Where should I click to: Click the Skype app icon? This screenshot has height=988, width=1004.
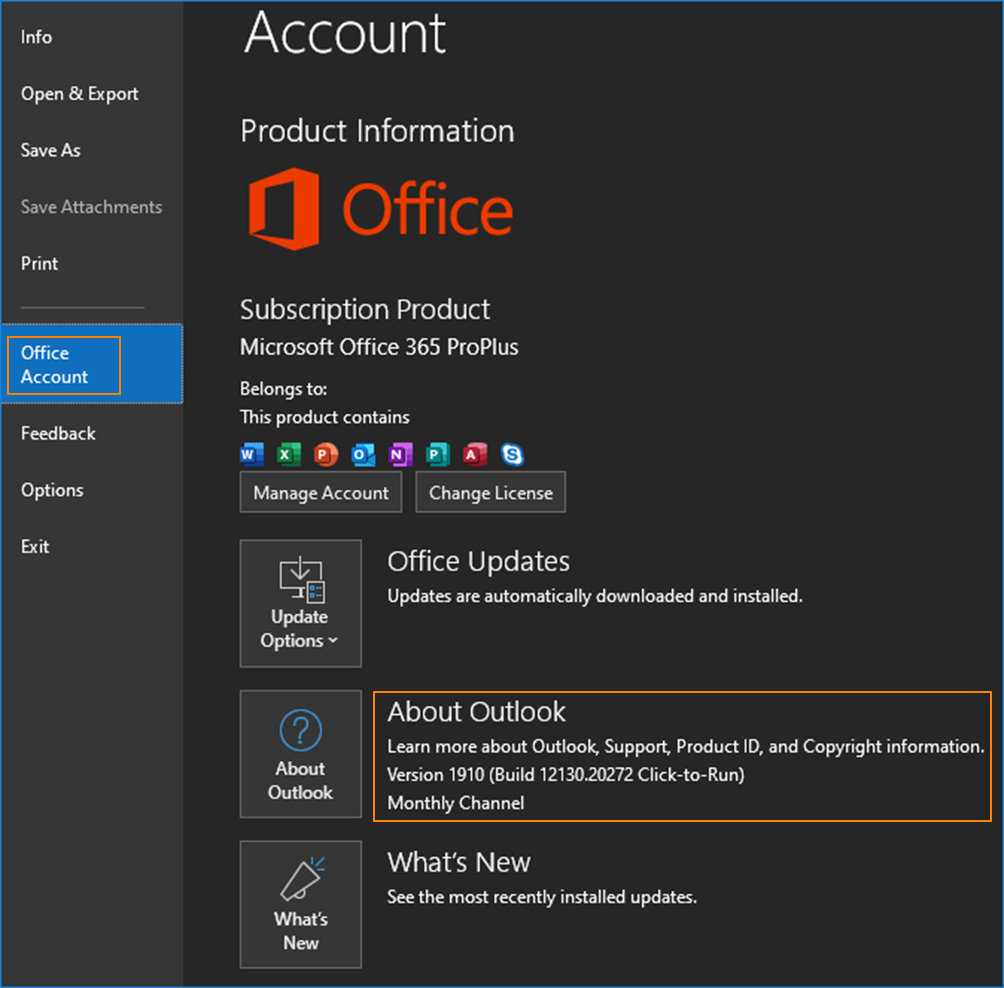point(512,455)
